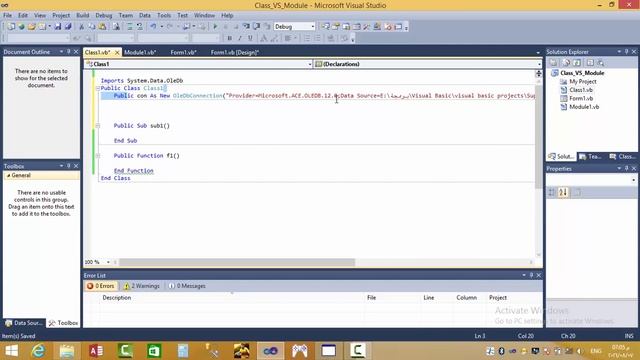Screen dimensions: 640x360
Task: Save the current file with Save icon
Action: coord(58,27)
